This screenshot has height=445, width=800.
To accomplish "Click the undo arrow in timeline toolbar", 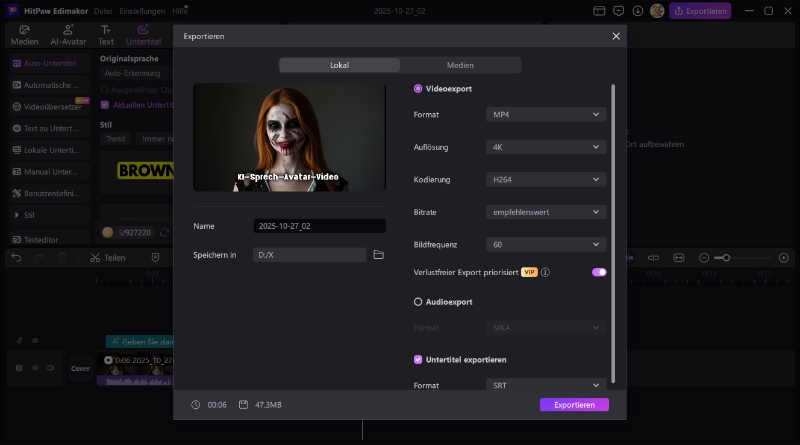I will pos(16,258).
